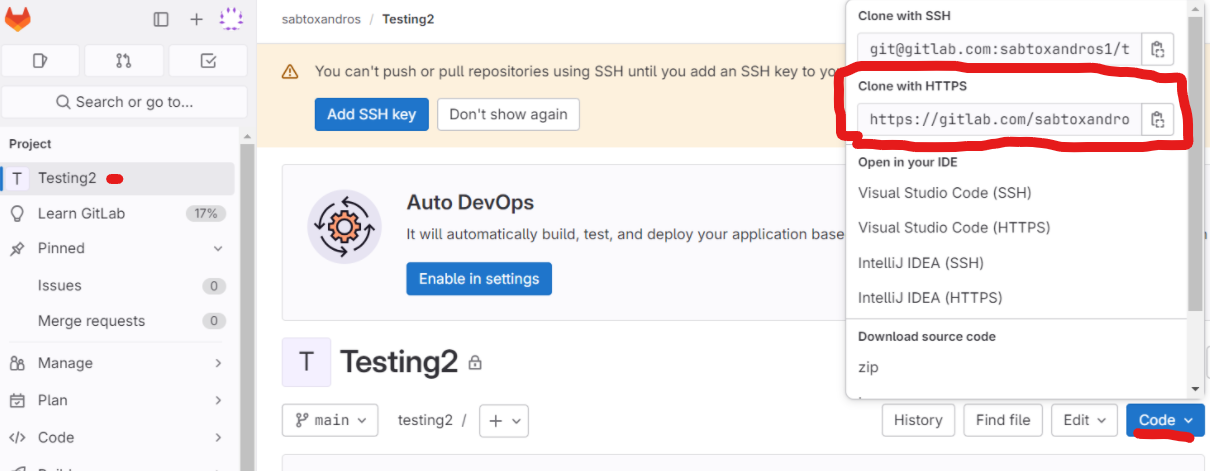Click the Add SSH key button
Image resolution: width=1210 pixels, height=471 pixels.
coord(371,114)
